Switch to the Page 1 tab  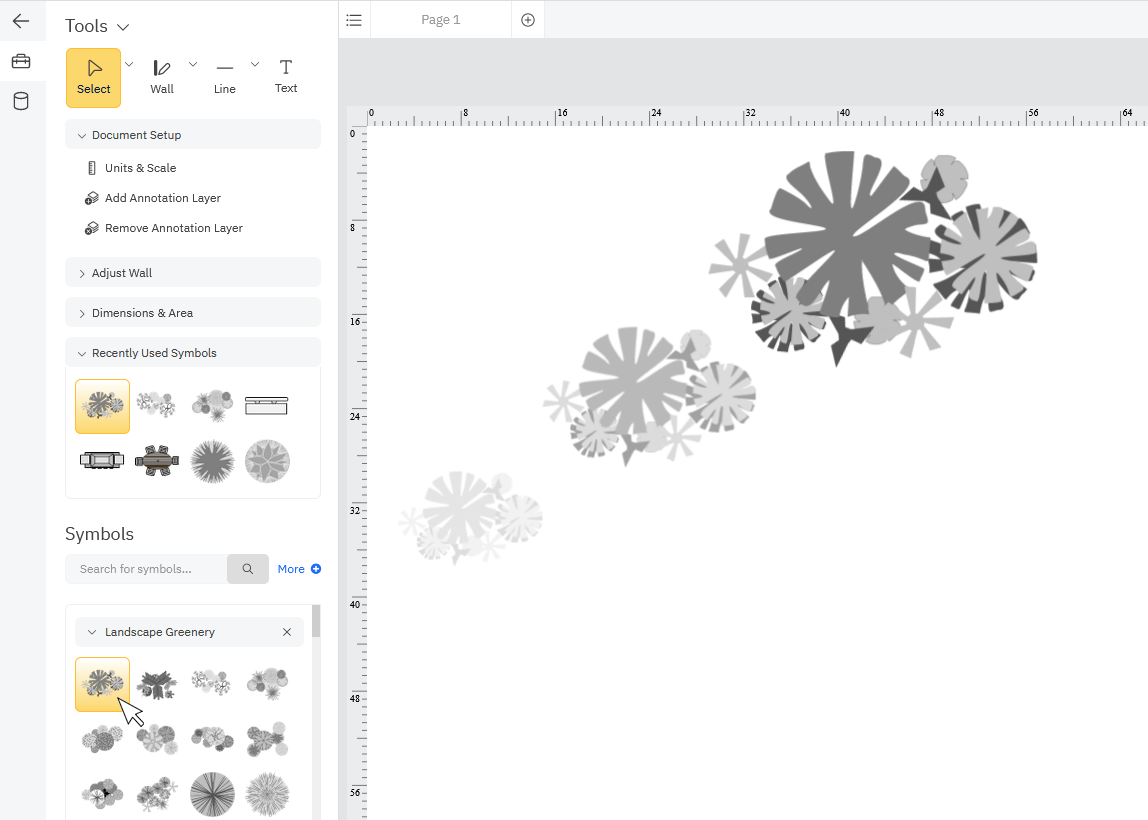point(440,19)
